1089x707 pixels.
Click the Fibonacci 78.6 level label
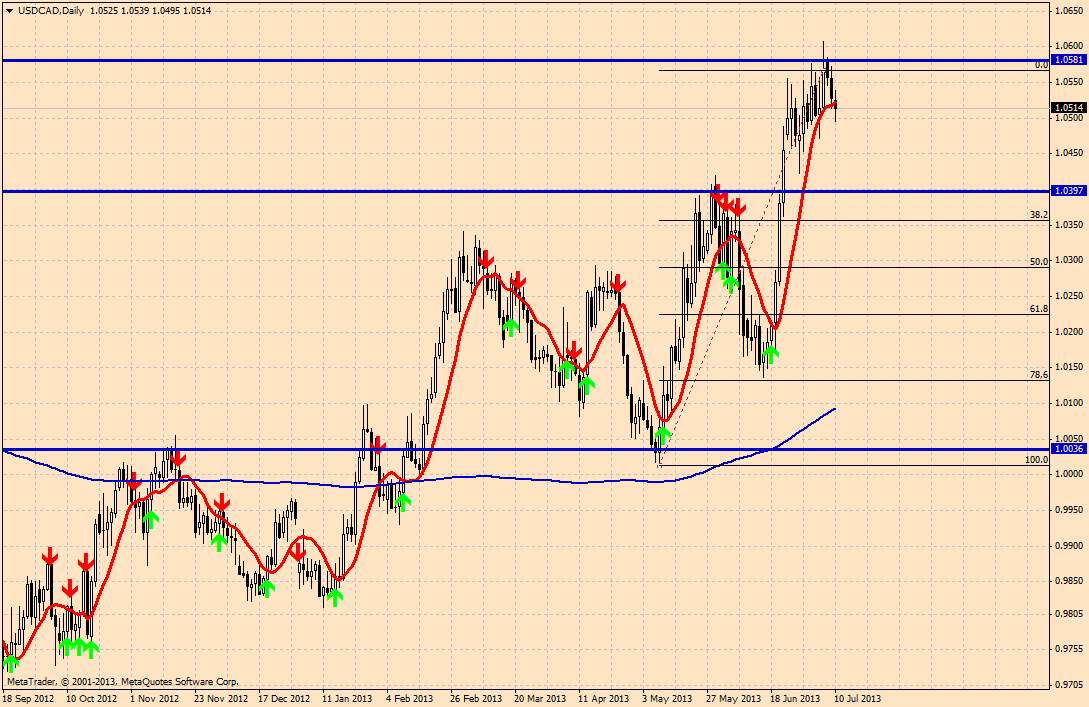pos(1039,374)
